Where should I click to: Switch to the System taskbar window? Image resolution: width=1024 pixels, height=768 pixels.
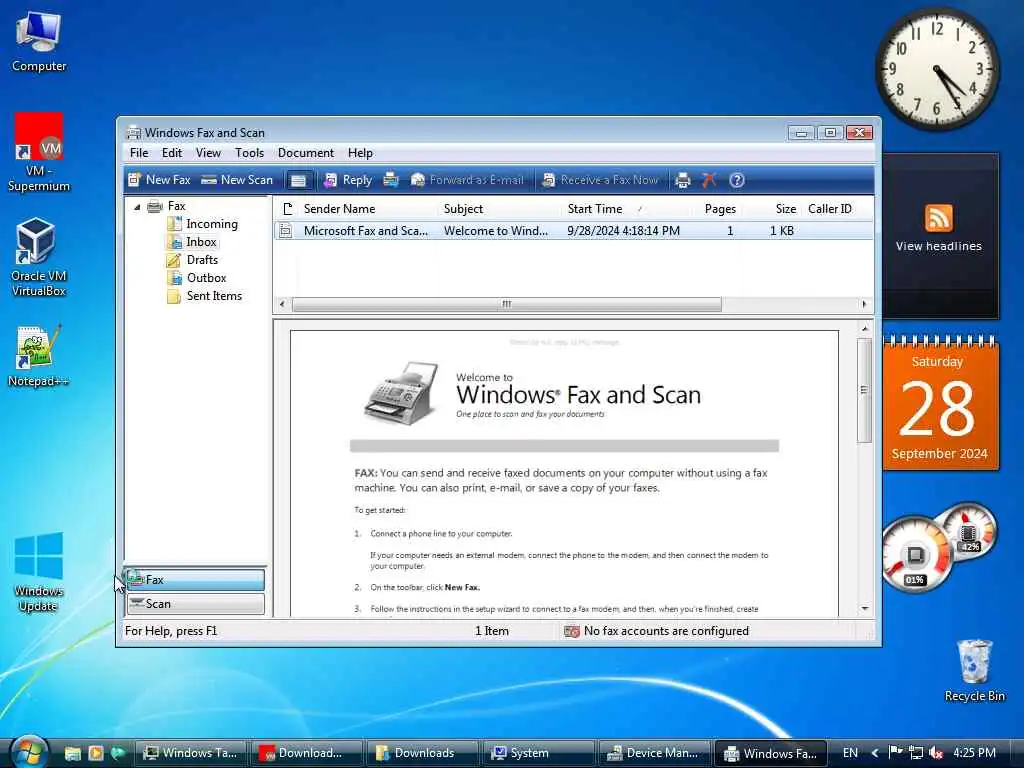click(x=539, y=753)
